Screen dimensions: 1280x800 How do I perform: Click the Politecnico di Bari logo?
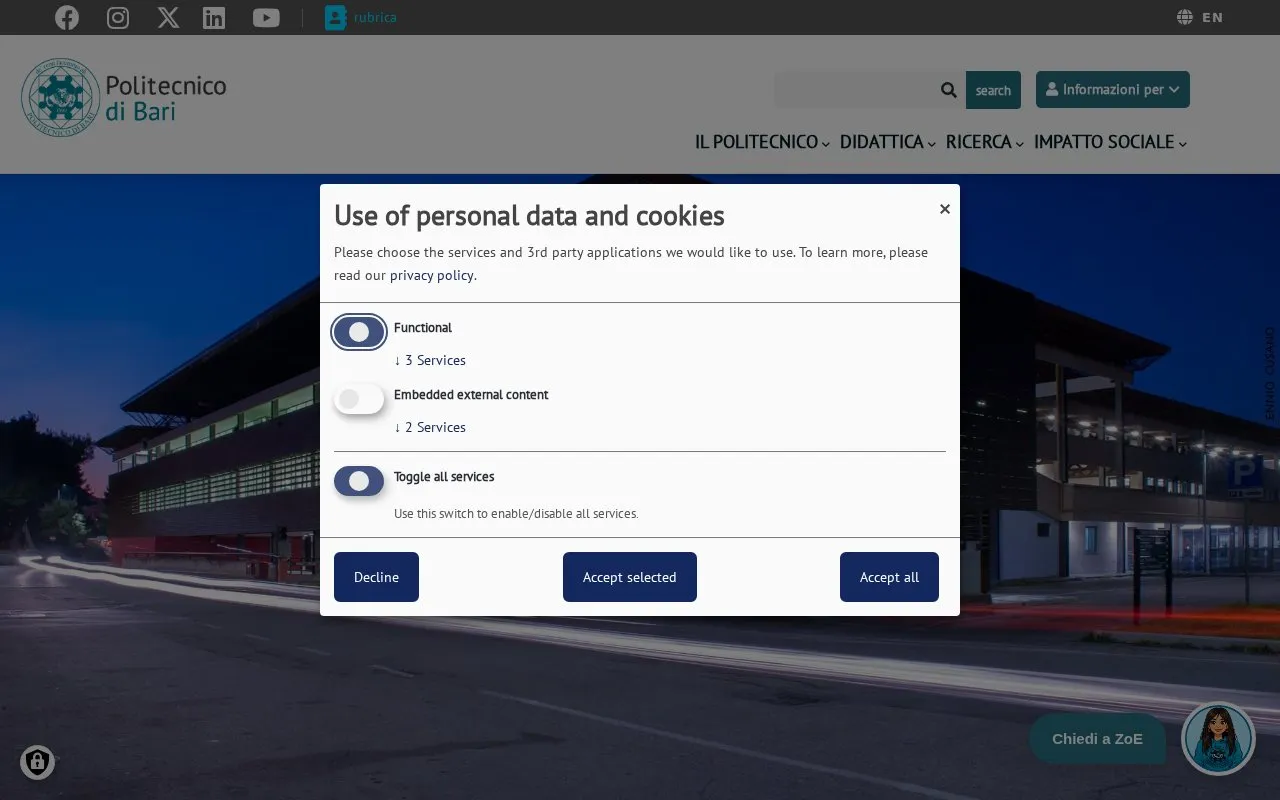coord(124,97)
